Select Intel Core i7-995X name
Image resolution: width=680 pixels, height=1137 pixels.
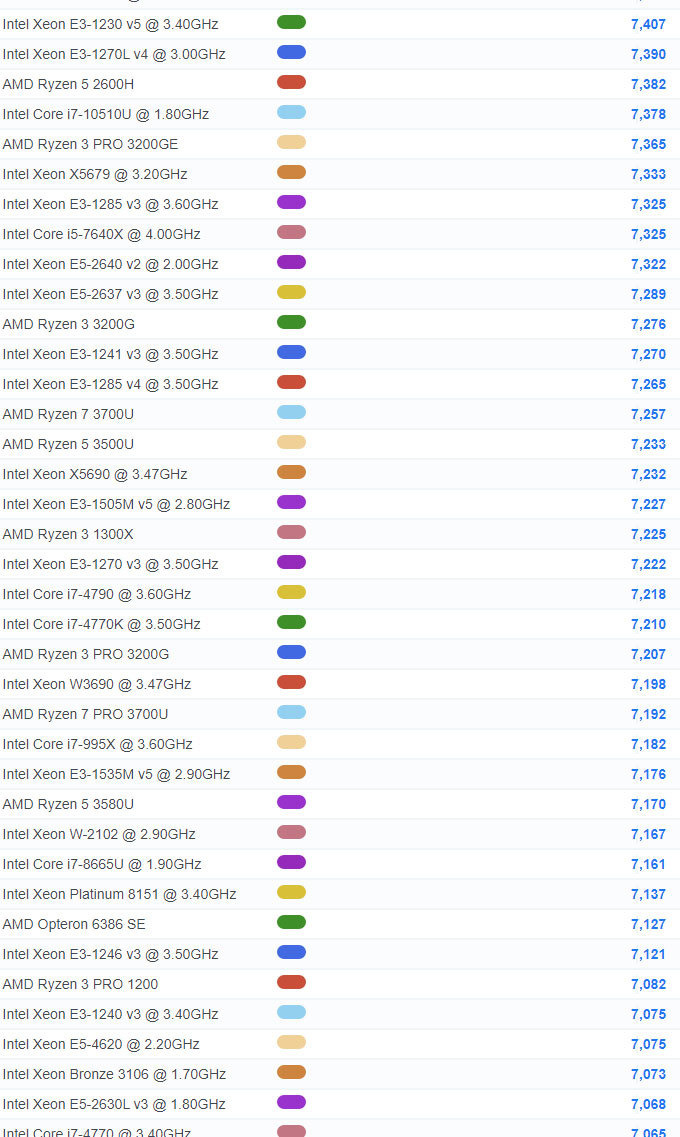tap(97, 744)
